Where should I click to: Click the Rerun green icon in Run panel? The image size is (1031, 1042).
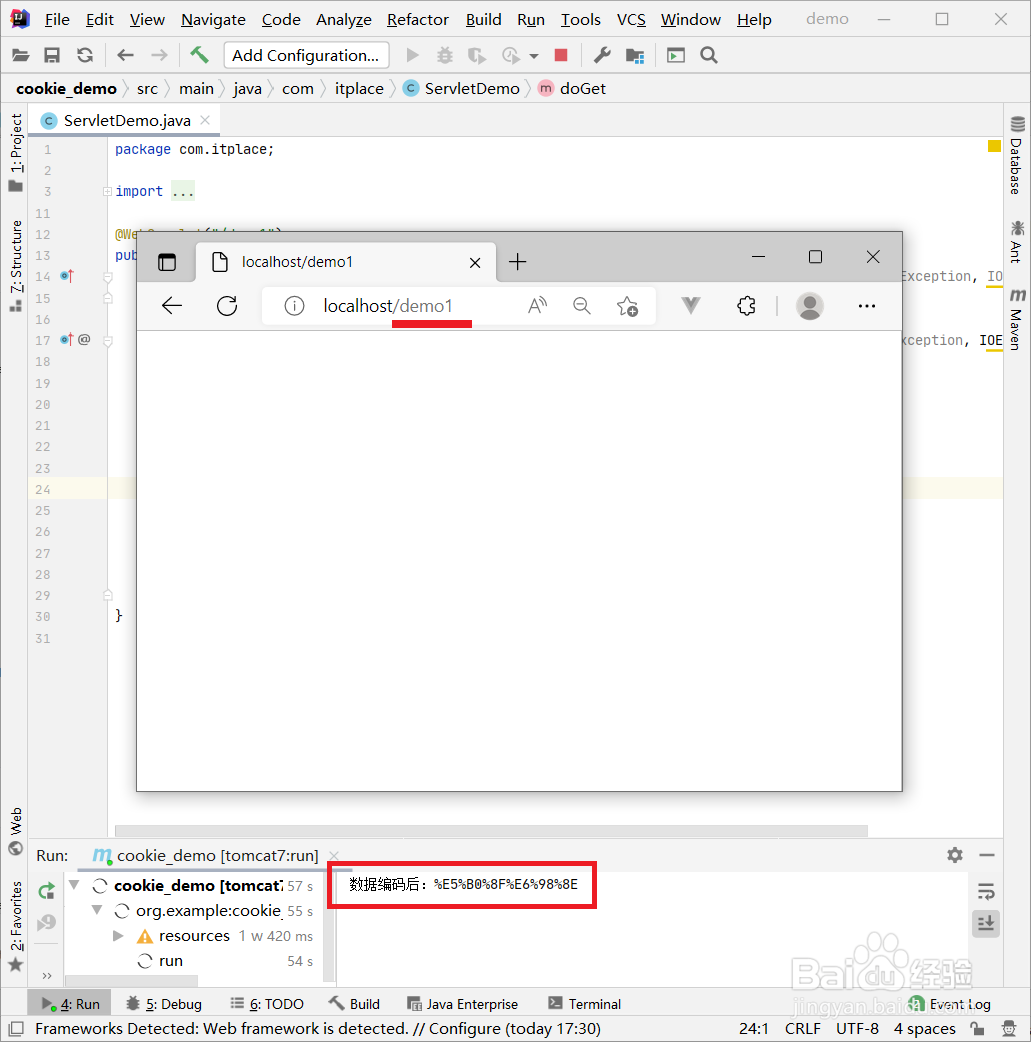(47, 891)
